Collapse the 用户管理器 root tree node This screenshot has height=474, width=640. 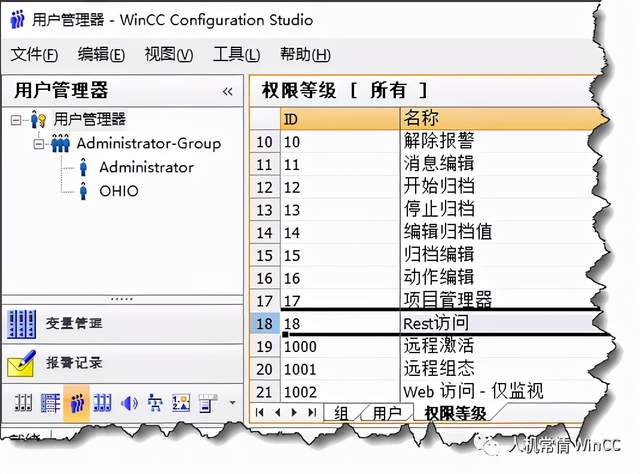point(16,120)
